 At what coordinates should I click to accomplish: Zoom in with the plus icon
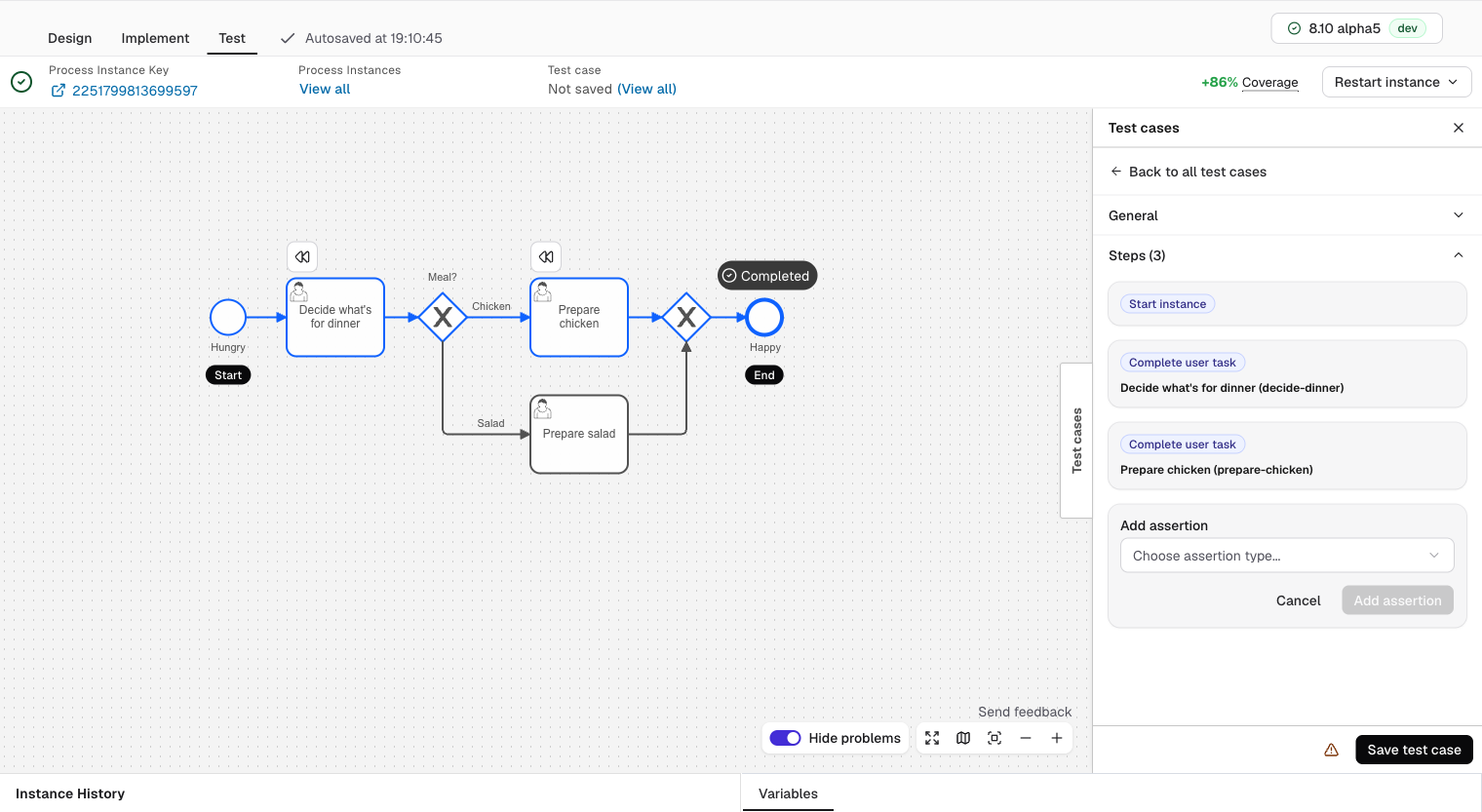[x=1057, y=738]
